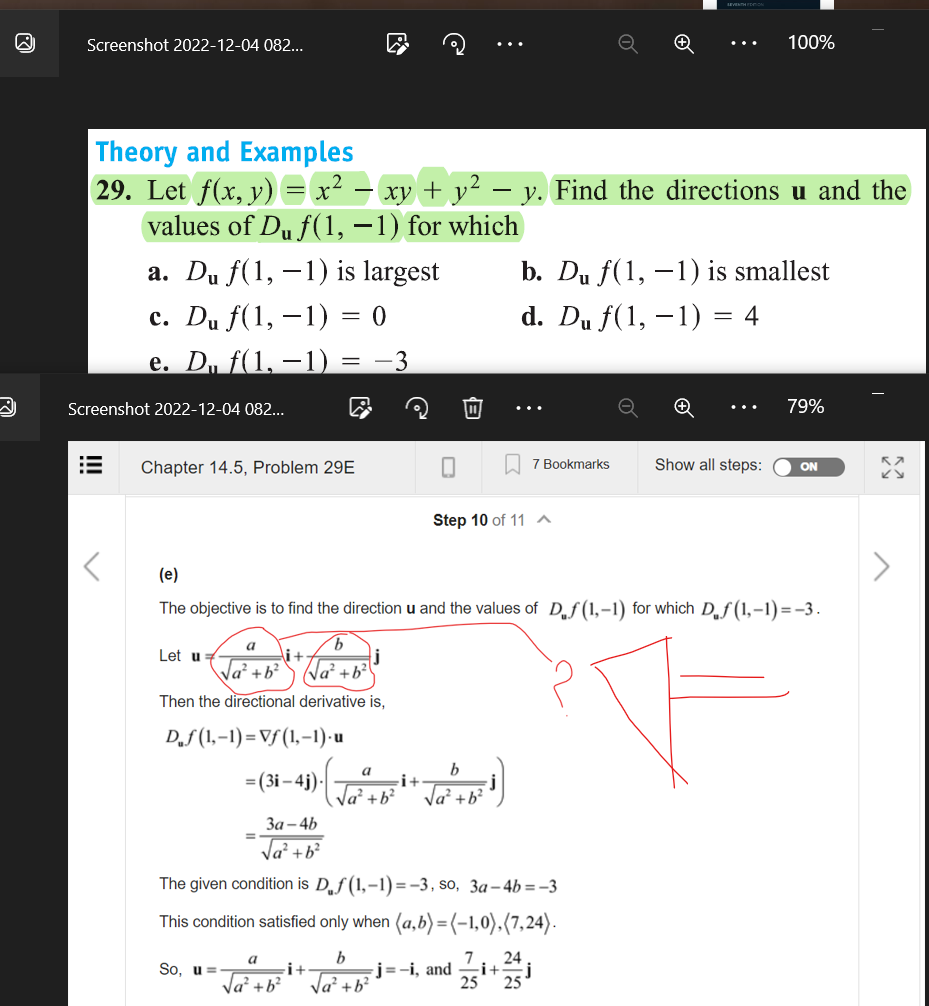Viewport: 929px width, 1006px height.
Task: Click the partially visible browser tab at top
Action: coord(766,6)
